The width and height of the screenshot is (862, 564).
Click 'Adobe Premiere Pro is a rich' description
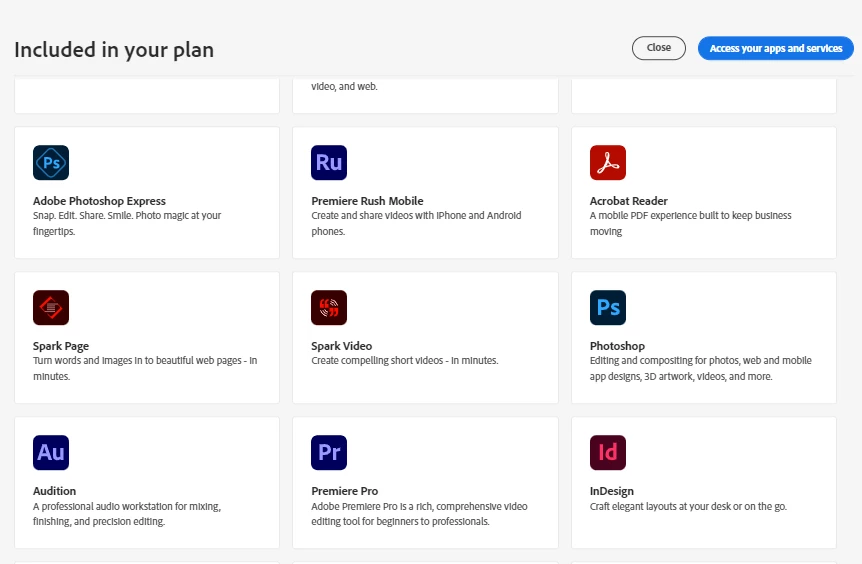pyautogui.click(x=419, y=513)
